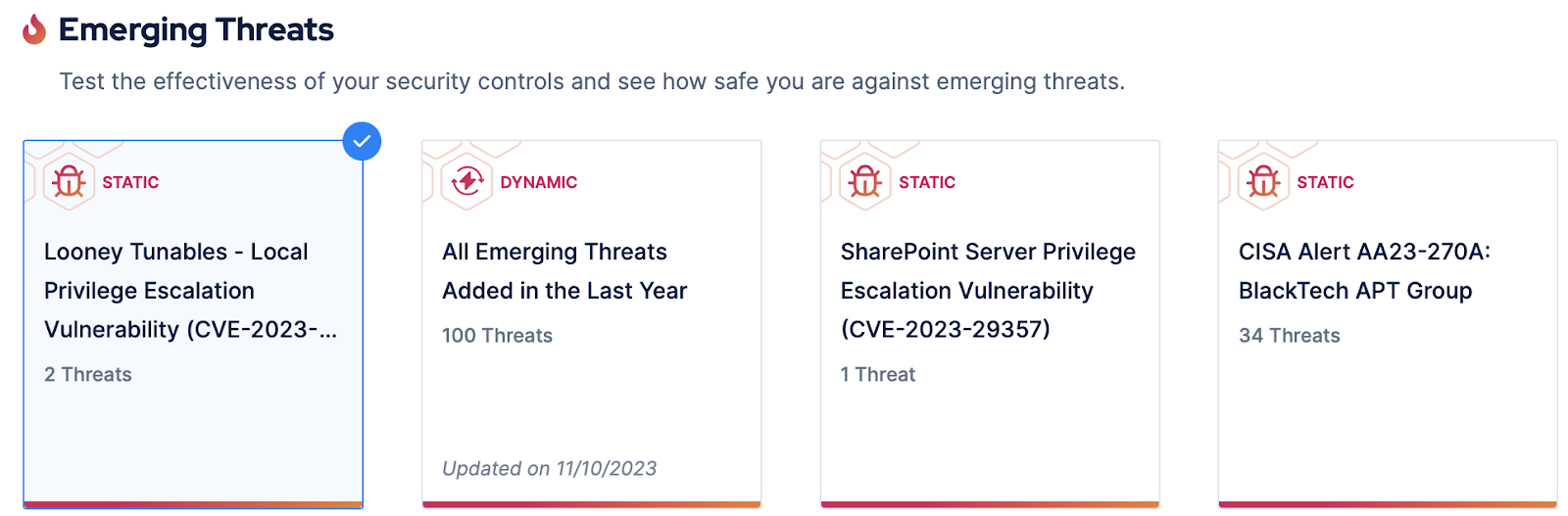Click the Emerging Threats heading
1568x516 pixels.
(x=196, y=29)
